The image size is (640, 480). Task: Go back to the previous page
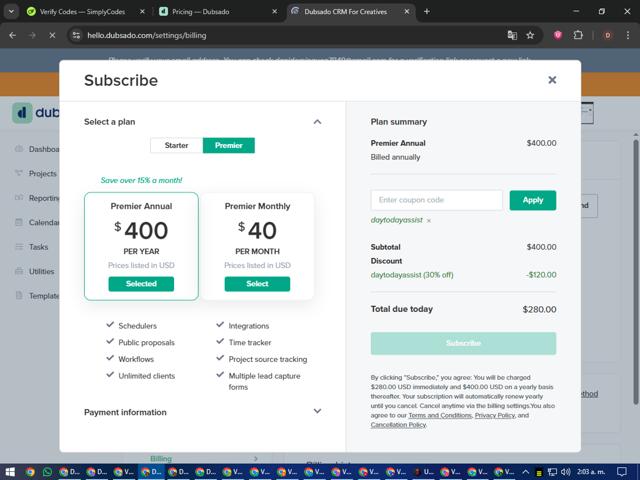tap(13, 36)
